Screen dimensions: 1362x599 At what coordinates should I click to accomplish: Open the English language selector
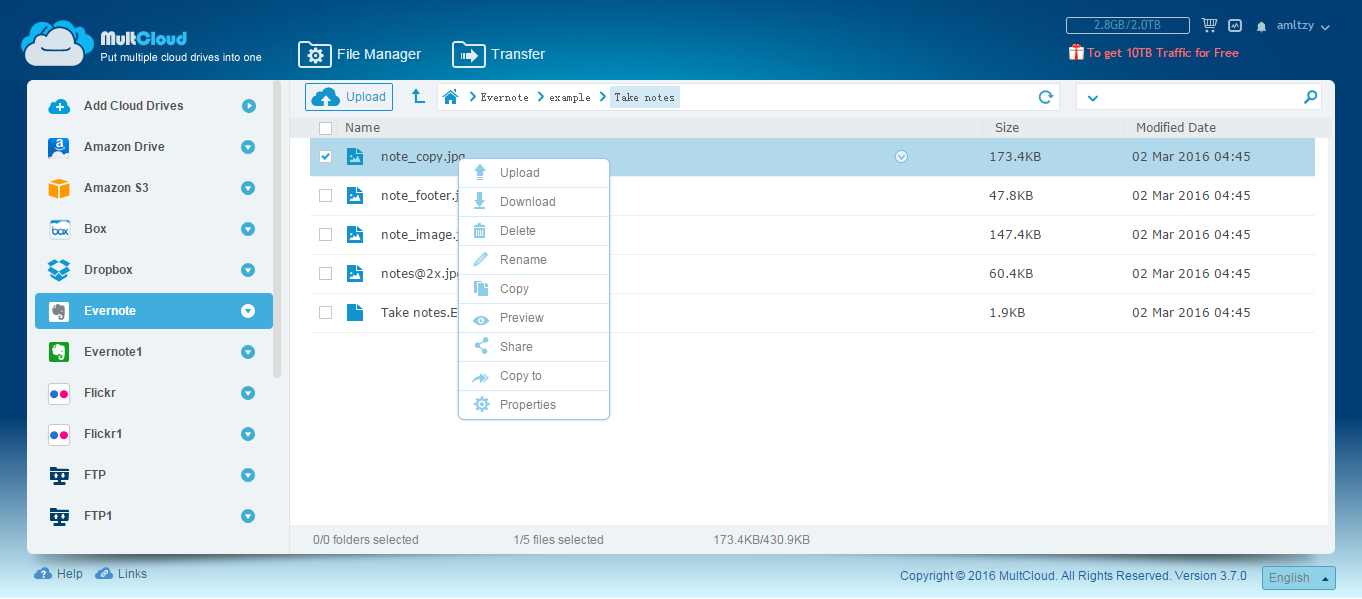point(1299,578)
